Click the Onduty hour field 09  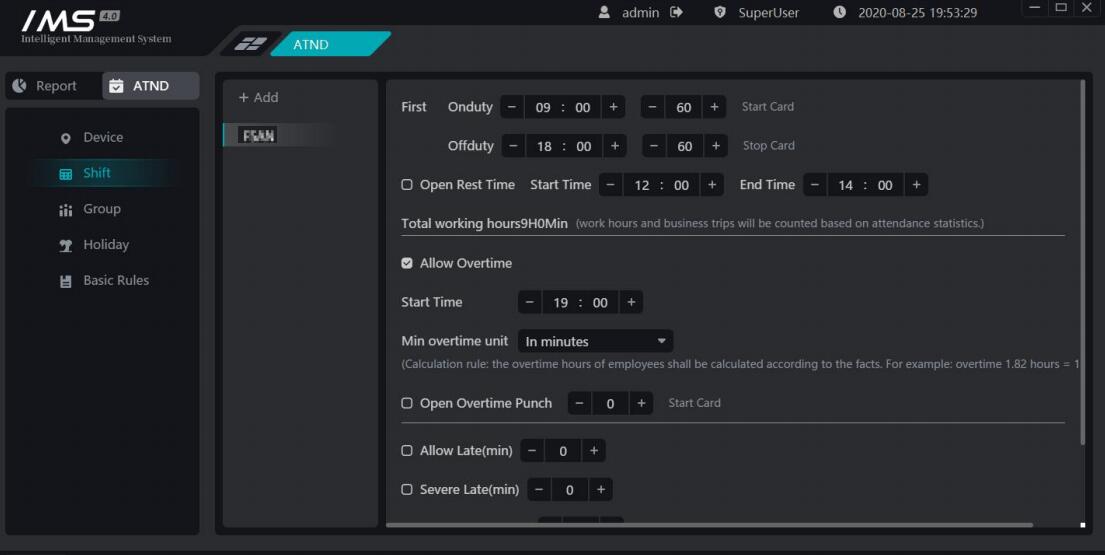pos(543,107)
